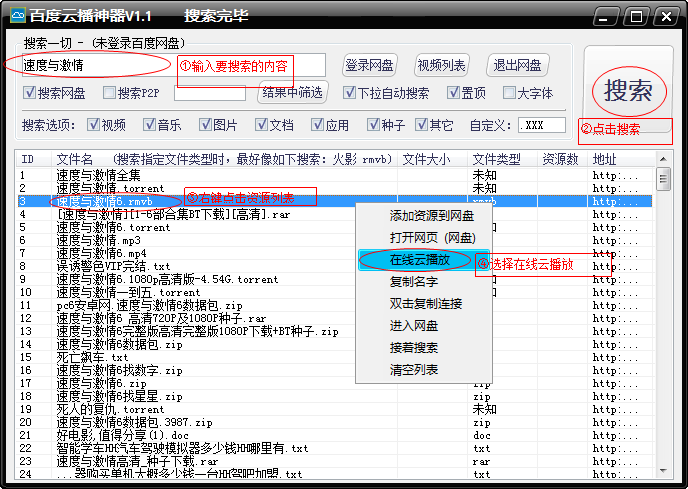This screenshot has height=489, width=688.
Task: Select row 速度与激情.mp3
Action: (334, 241)
